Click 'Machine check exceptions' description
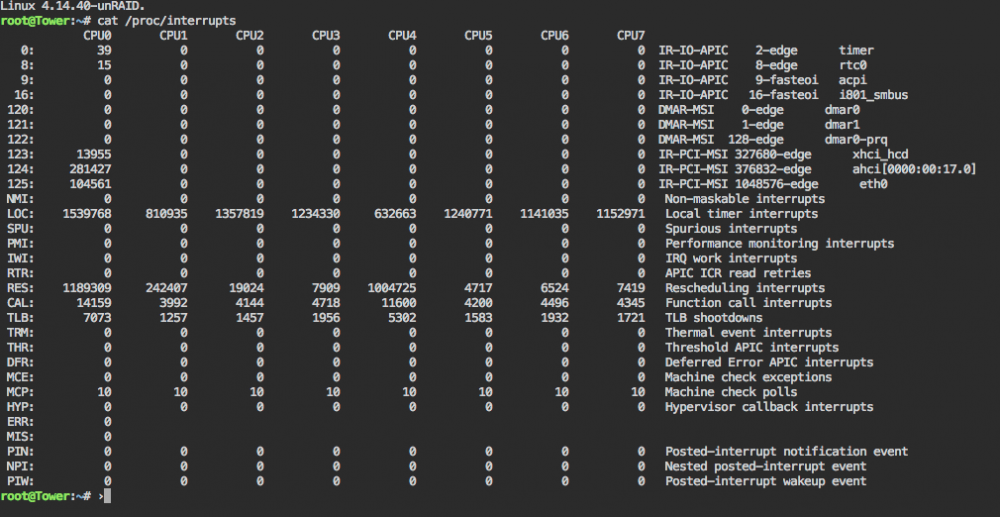This screenshot has width=1000, height=517. (748, 377)
